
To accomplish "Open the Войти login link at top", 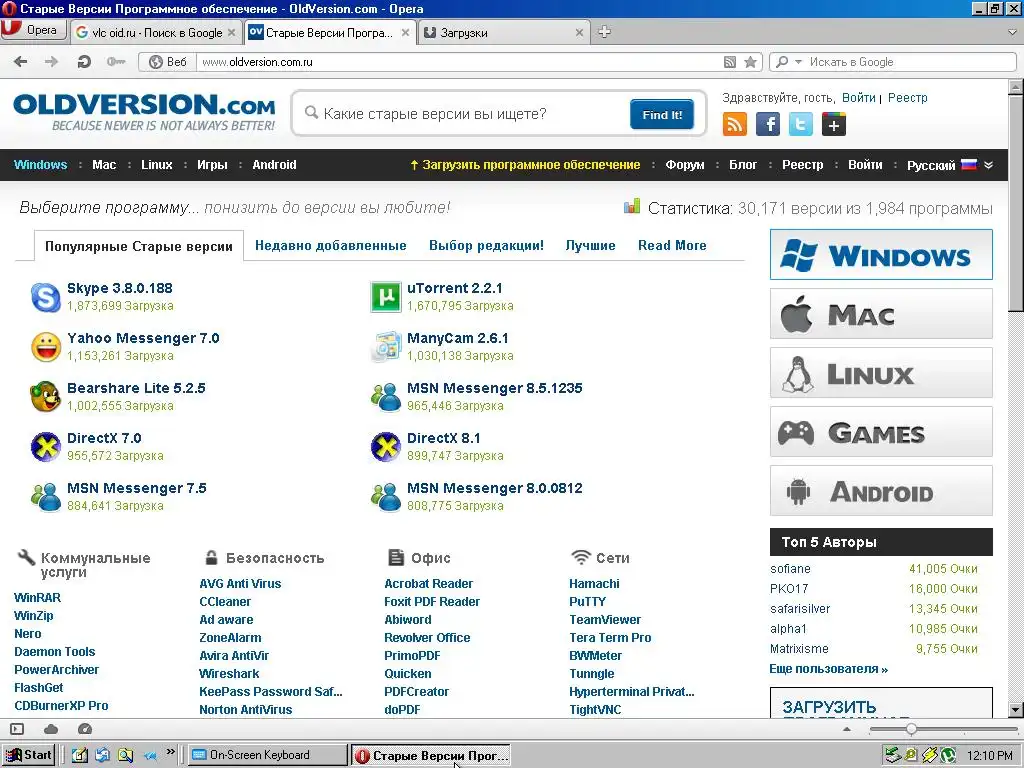I will 858,97.
